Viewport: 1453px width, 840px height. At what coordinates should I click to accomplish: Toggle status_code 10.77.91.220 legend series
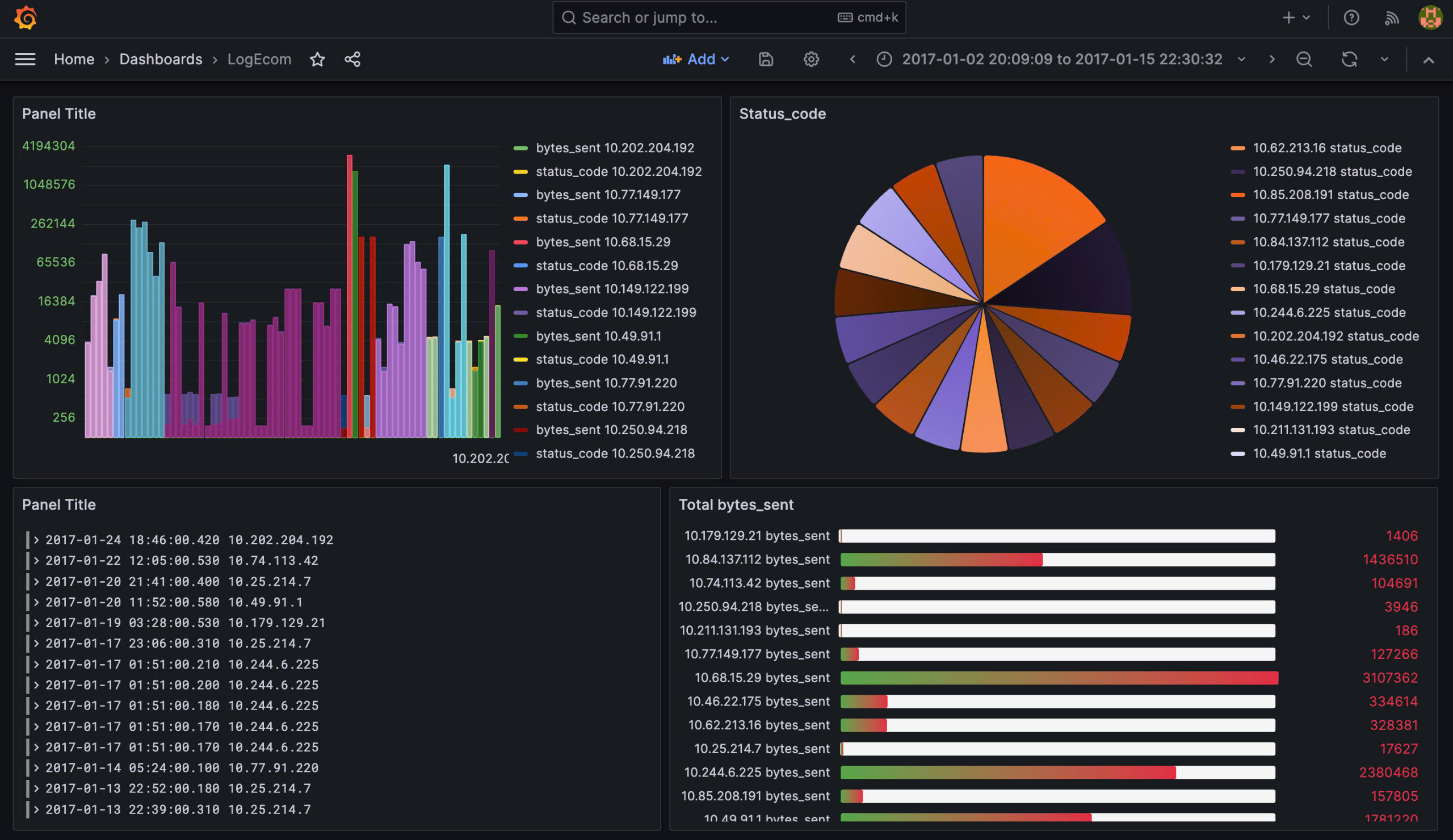(x=610, y=406)
